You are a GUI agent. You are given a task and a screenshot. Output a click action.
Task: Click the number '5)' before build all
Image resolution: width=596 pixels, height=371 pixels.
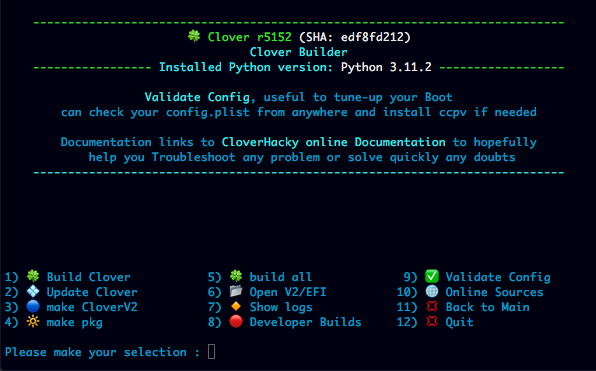[215, 277]
